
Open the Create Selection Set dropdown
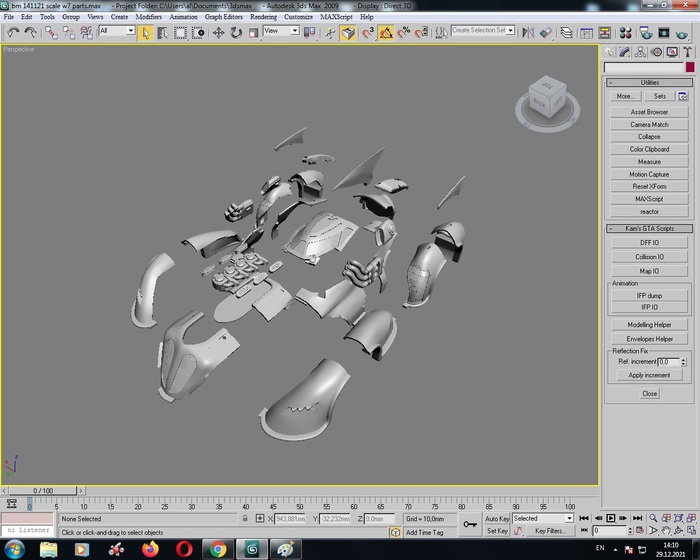[x=482, y=31]
